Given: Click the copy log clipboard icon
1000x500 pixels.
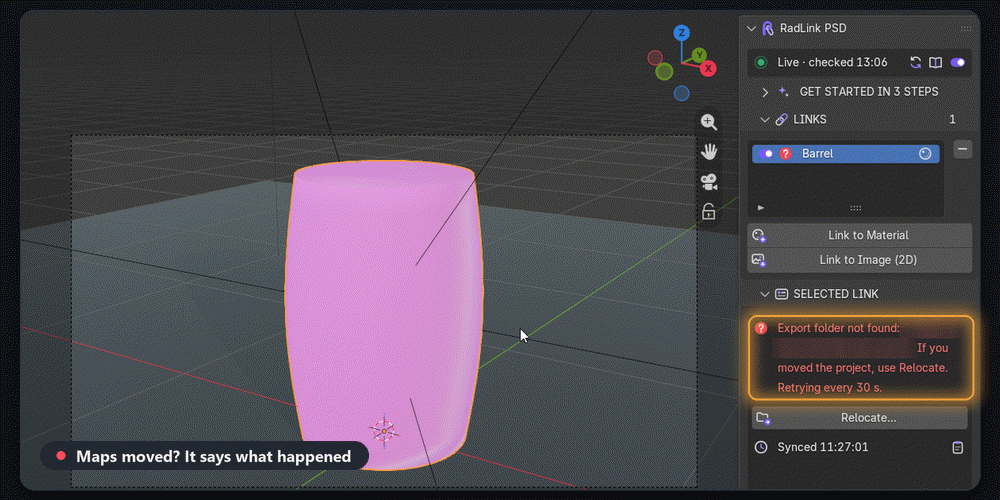Looking at the screenshot, I should click(x=957, y=447).
